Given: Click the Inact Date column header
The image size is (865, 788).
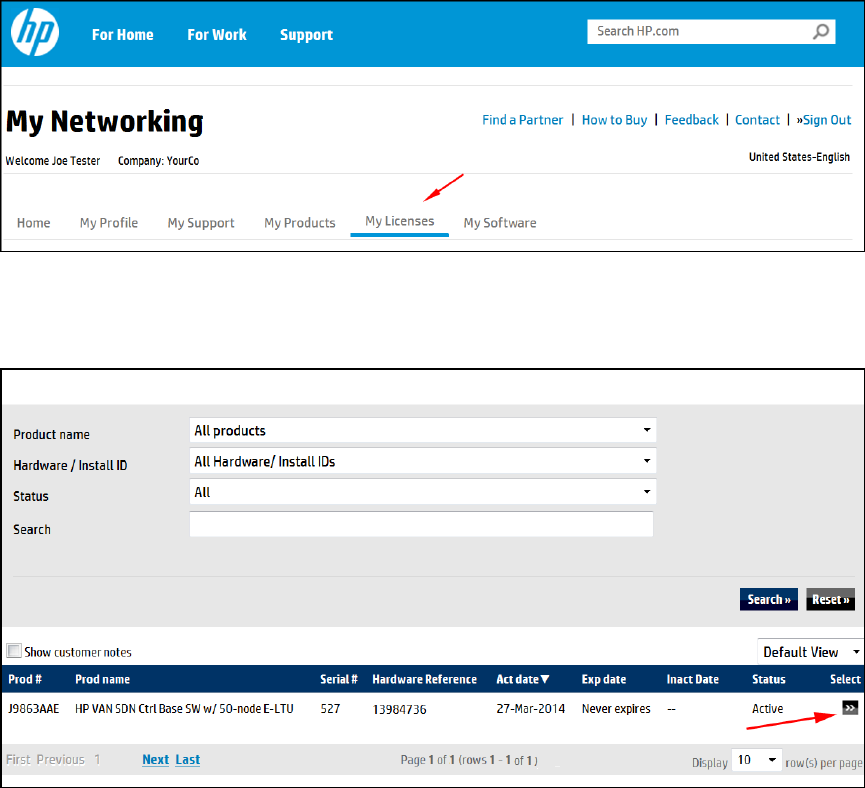Looking at the screenshot, I should pyautogui.click(x=692, y=679).
